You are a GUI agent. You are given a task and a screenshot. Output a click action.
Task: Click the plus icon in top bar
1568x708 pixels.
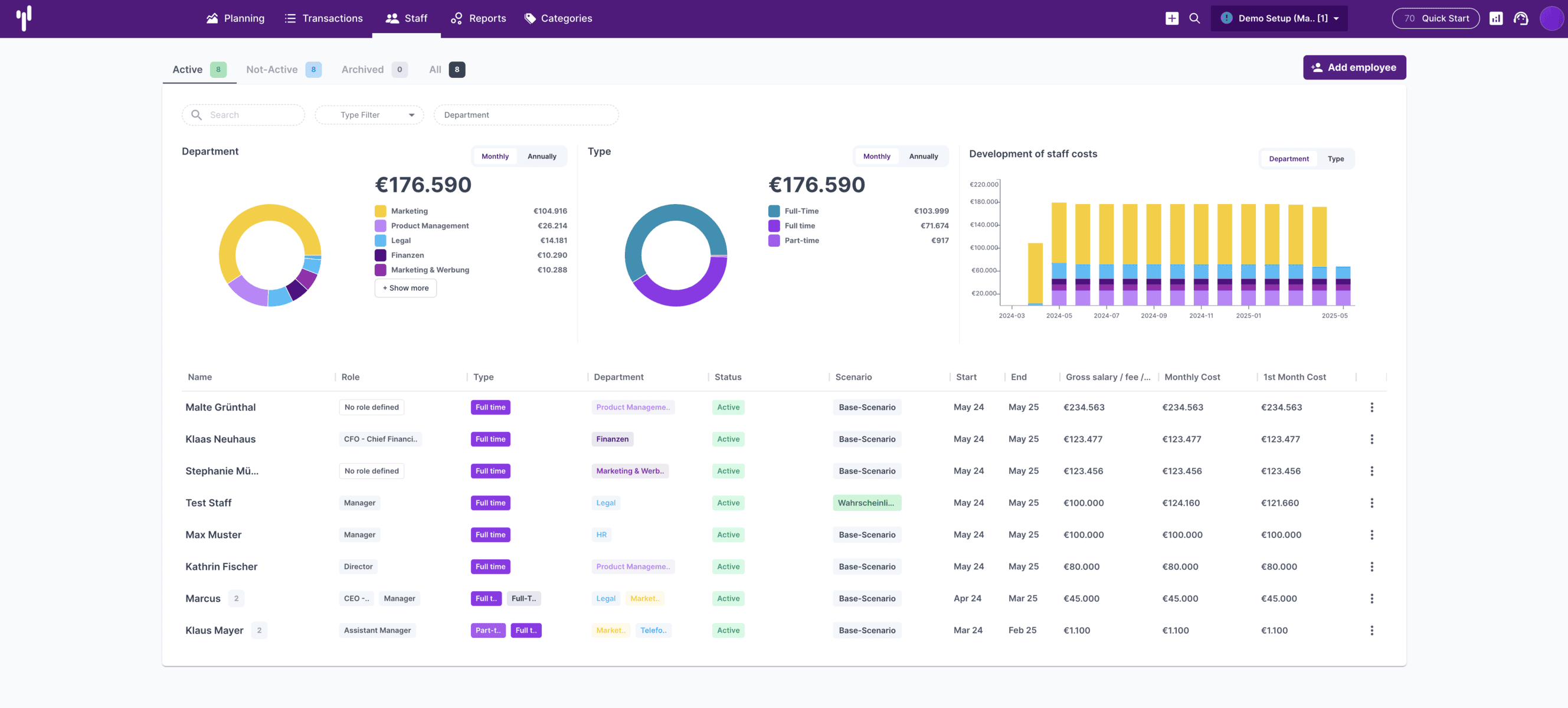[x=1172, y=18]
